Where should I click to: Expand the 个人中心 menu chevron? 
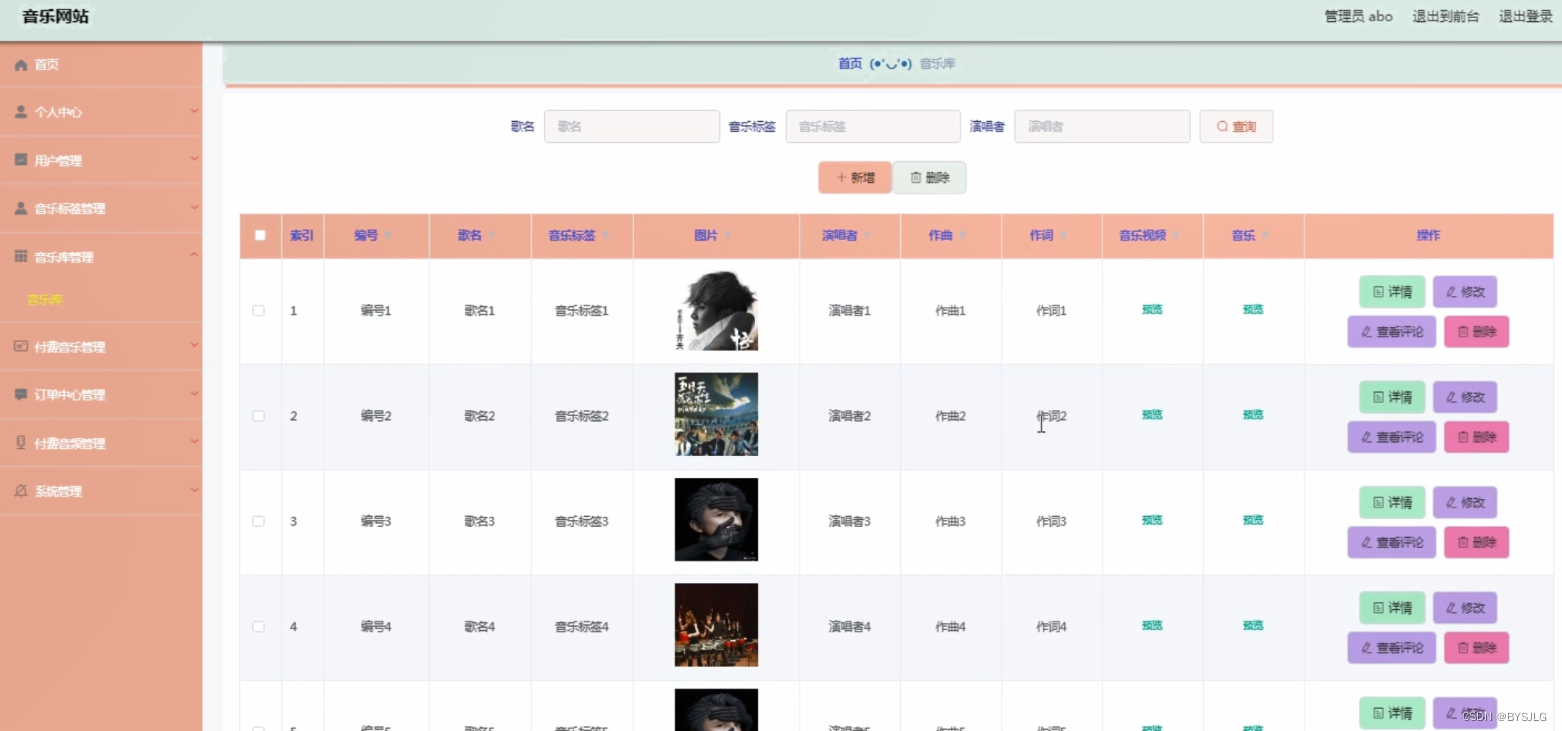coord(195,111)
